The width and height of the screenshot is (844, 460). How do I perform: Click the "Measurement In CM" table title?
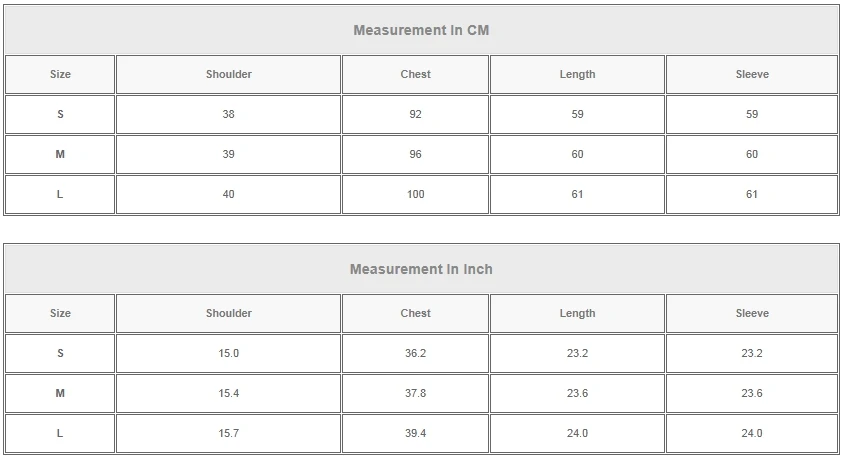click(421, 30)
